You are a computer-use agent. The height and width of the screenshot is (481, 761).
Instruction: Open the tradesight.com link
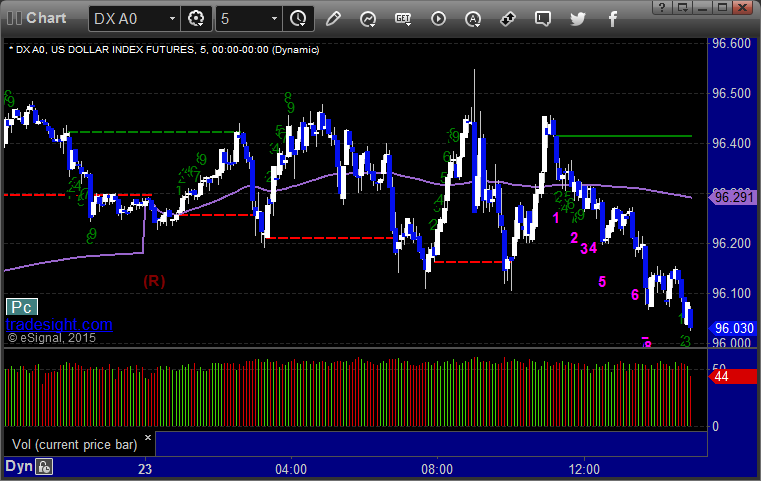tap(59, 324)
